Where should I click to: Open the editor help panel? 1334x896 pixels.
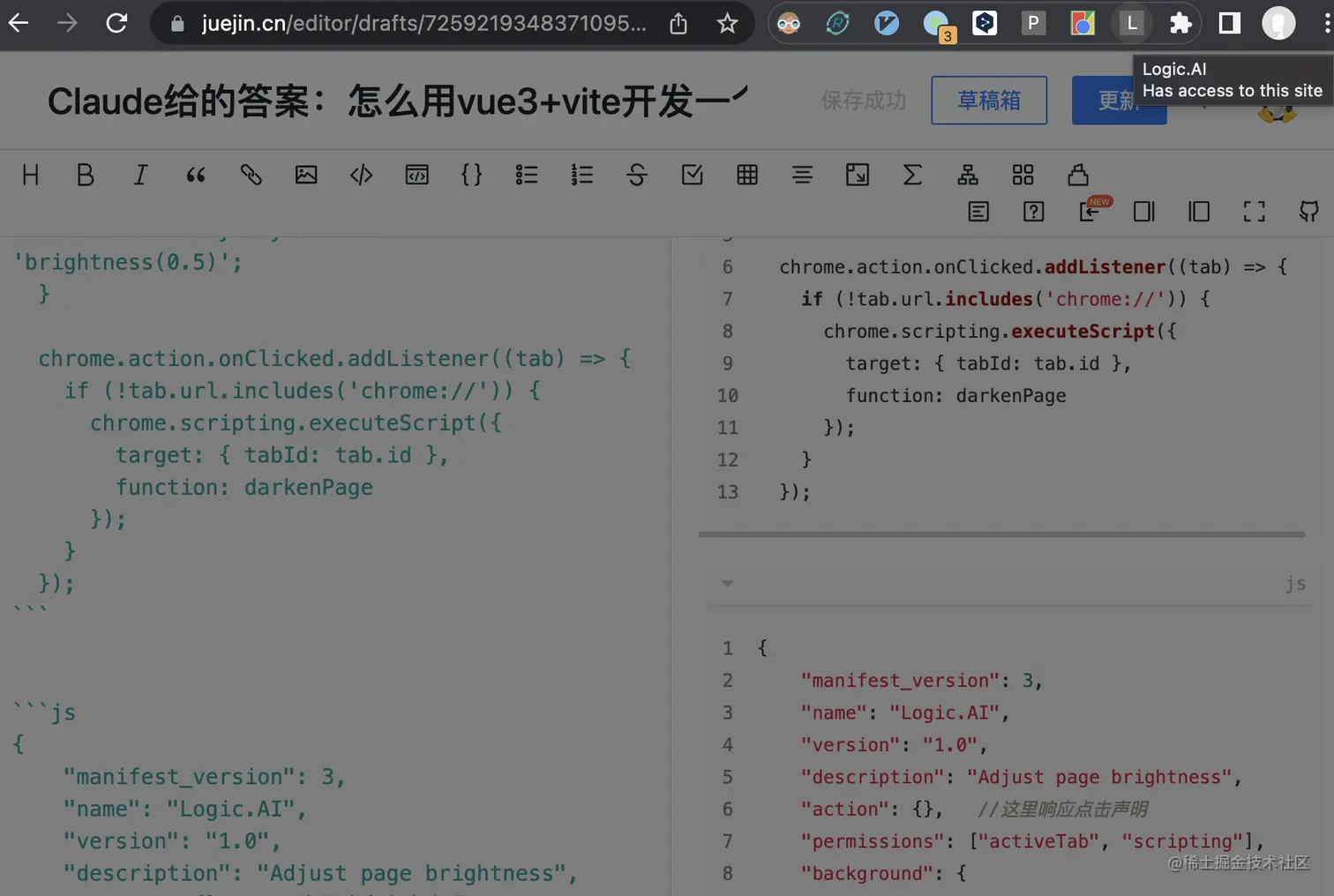click(x=1033, y=212)
